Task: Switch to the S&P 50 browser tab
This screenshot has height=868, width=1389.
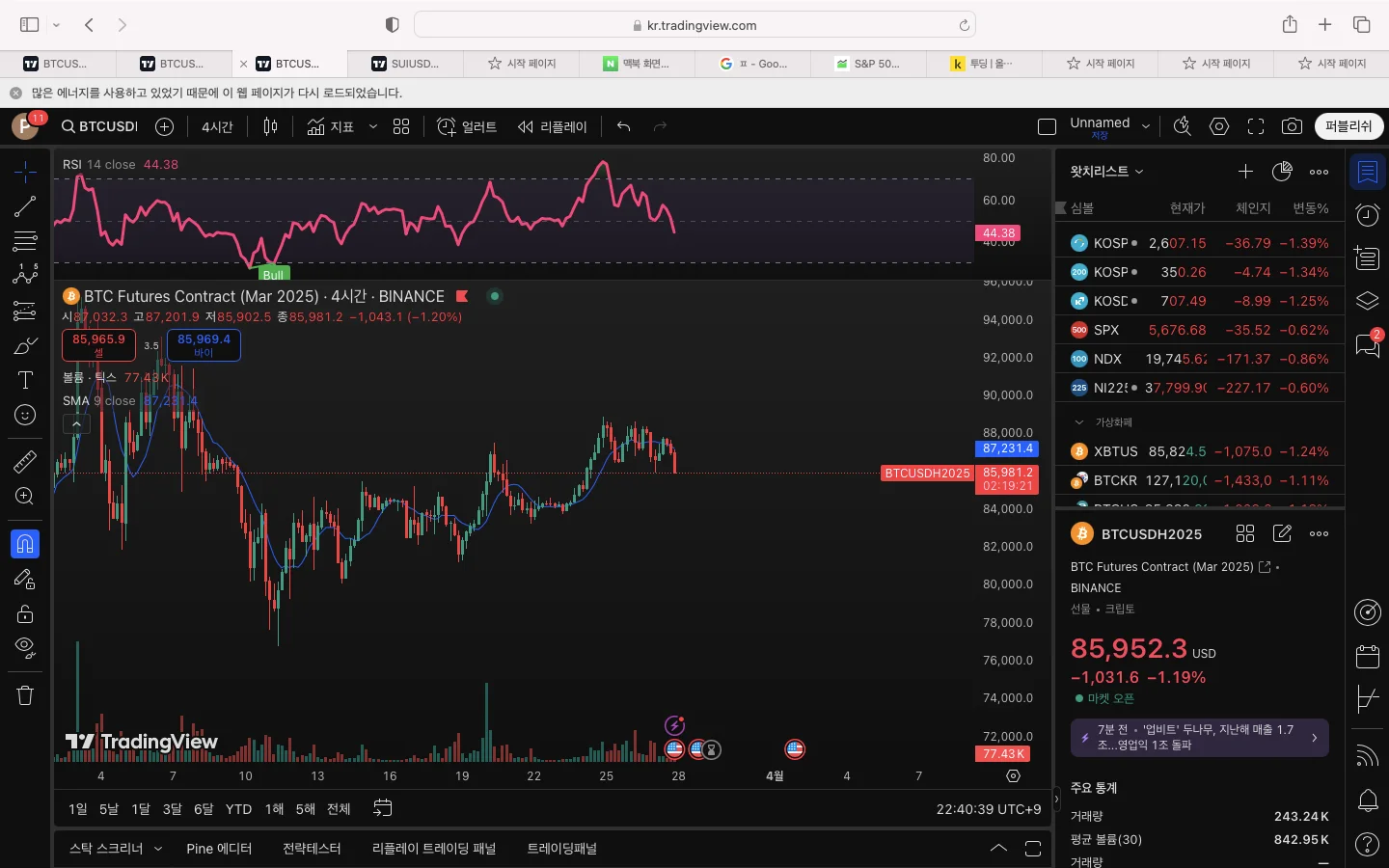Action: [x=868, y=64]
